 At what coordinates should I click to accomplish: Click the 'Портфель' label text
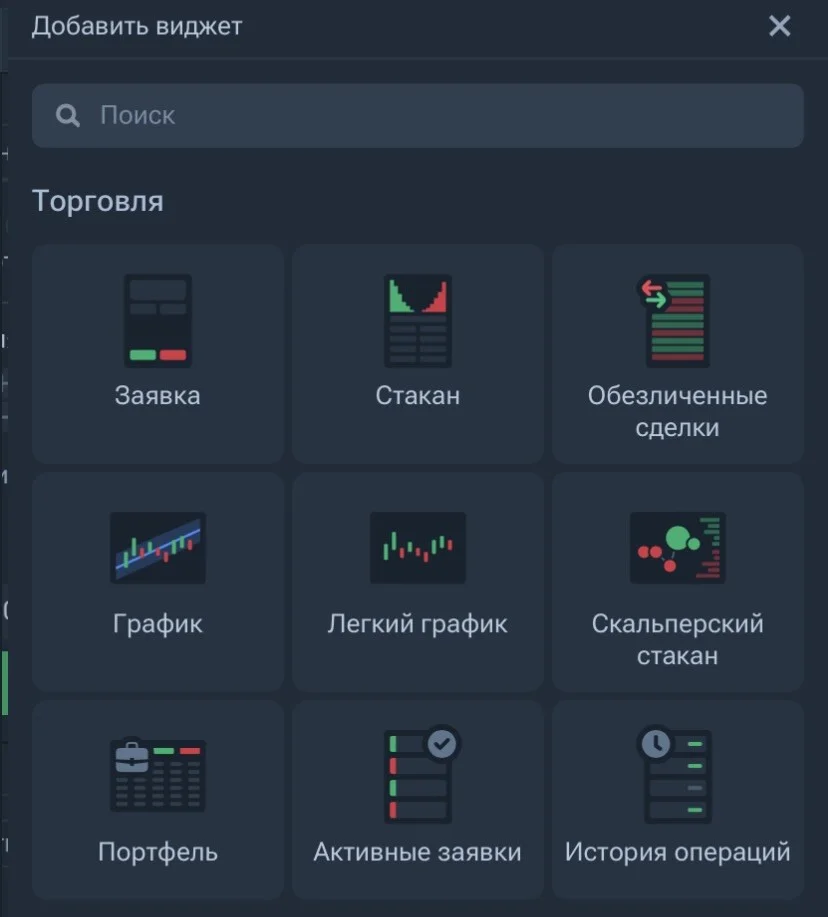coord(158,852)
